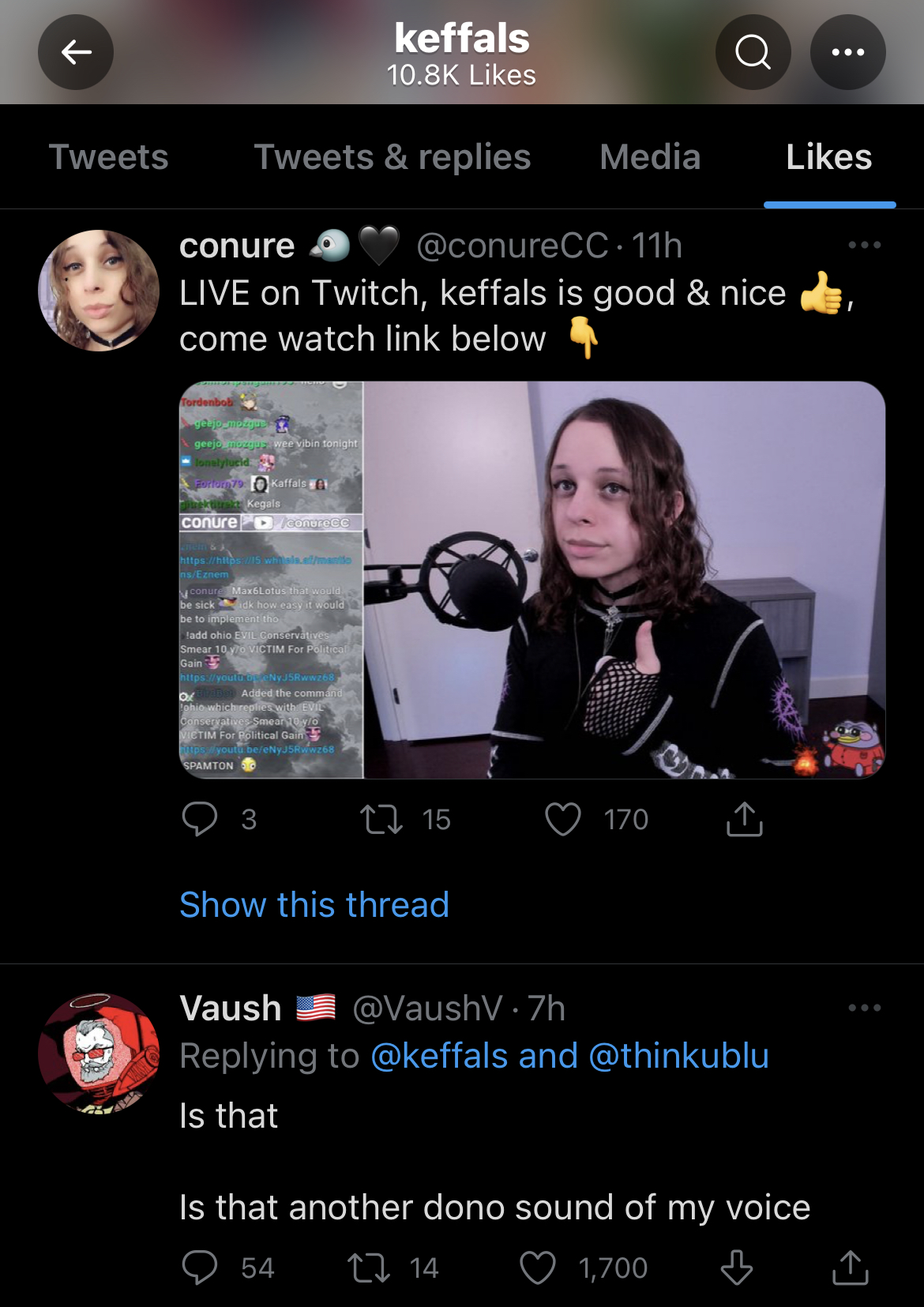
Task: Open conure's stream image thumbnail
Action: pyautogui.click(x=532, y=580)
